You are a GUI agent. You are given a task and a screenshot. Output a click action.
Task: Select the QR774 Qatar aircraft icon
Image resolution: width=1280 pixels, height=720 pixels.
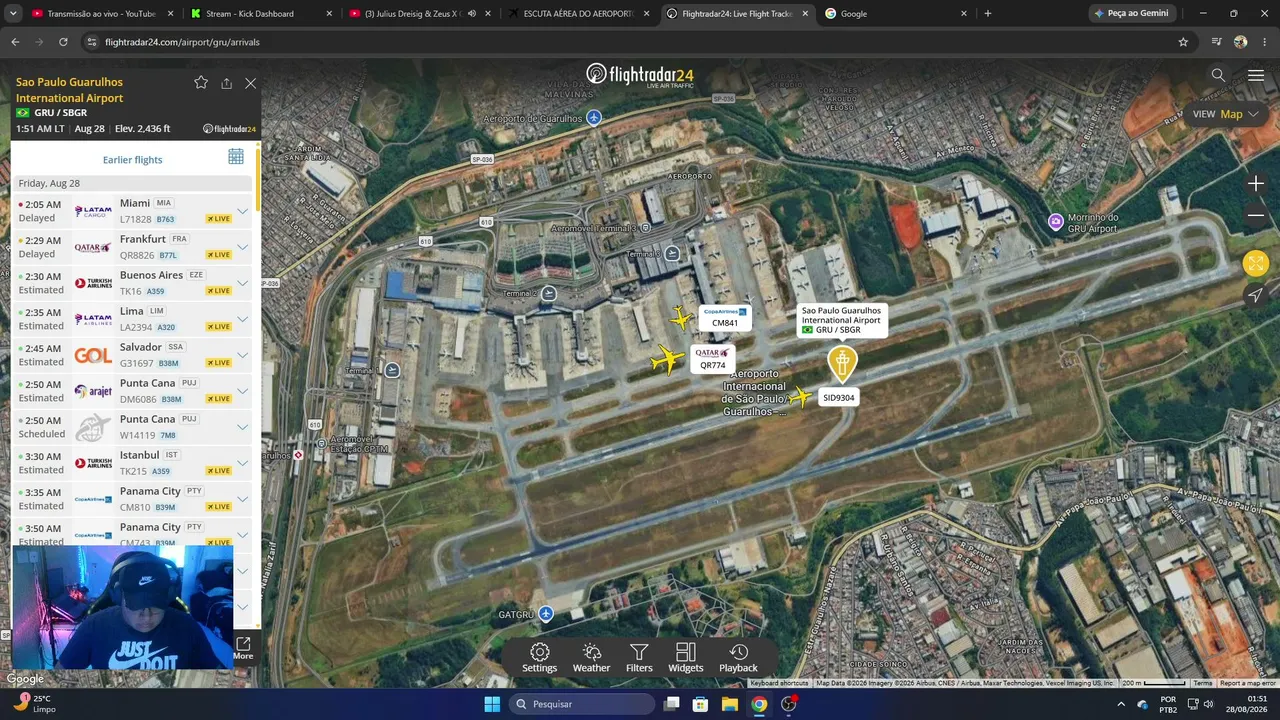click(x=666, y=359)
